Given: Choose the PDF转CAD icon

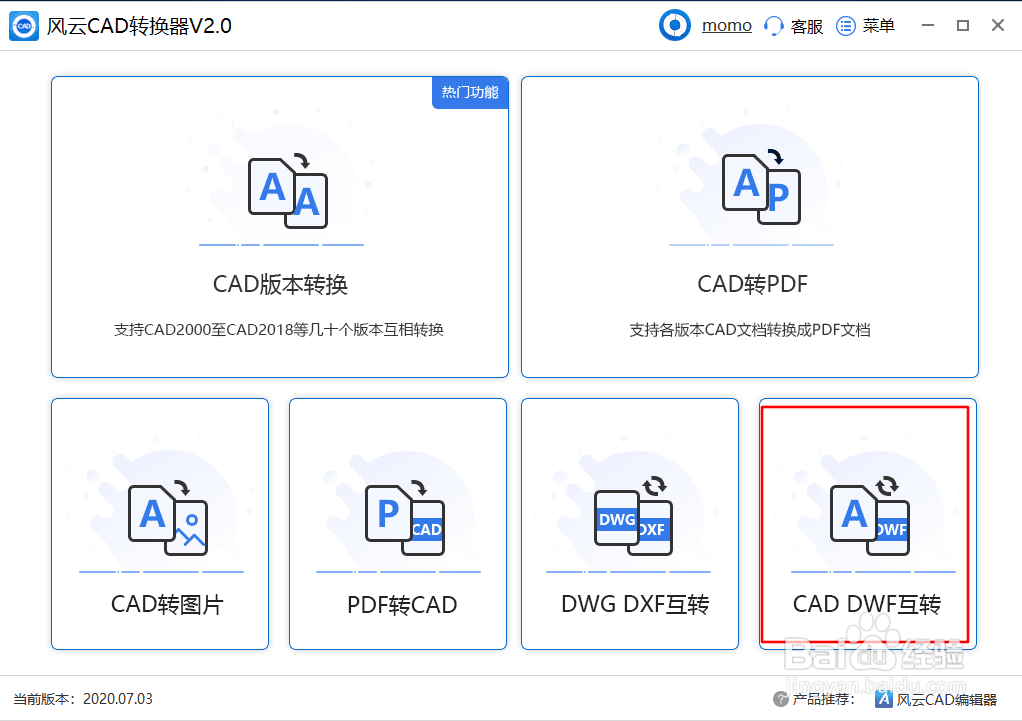Looking at the screenshot, I should 405,518.
